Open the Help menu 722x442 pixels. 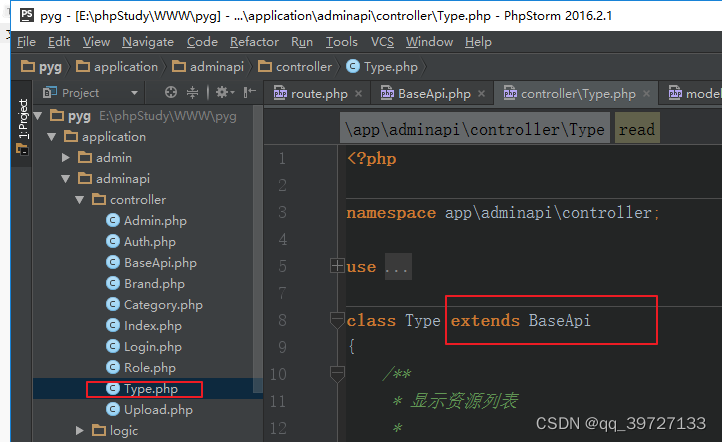click(x=478, y=42)
